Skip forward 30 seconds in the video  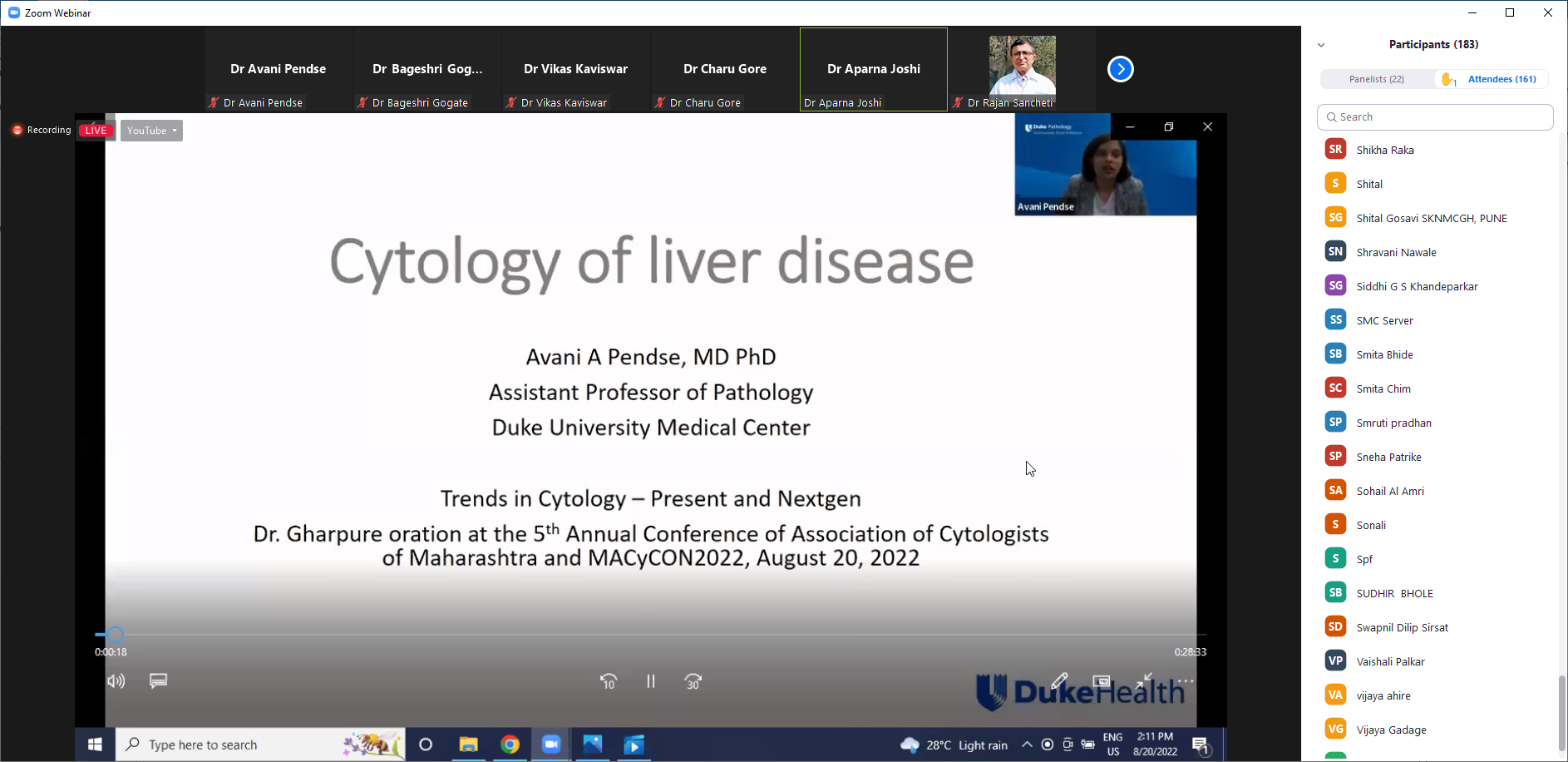693,681
